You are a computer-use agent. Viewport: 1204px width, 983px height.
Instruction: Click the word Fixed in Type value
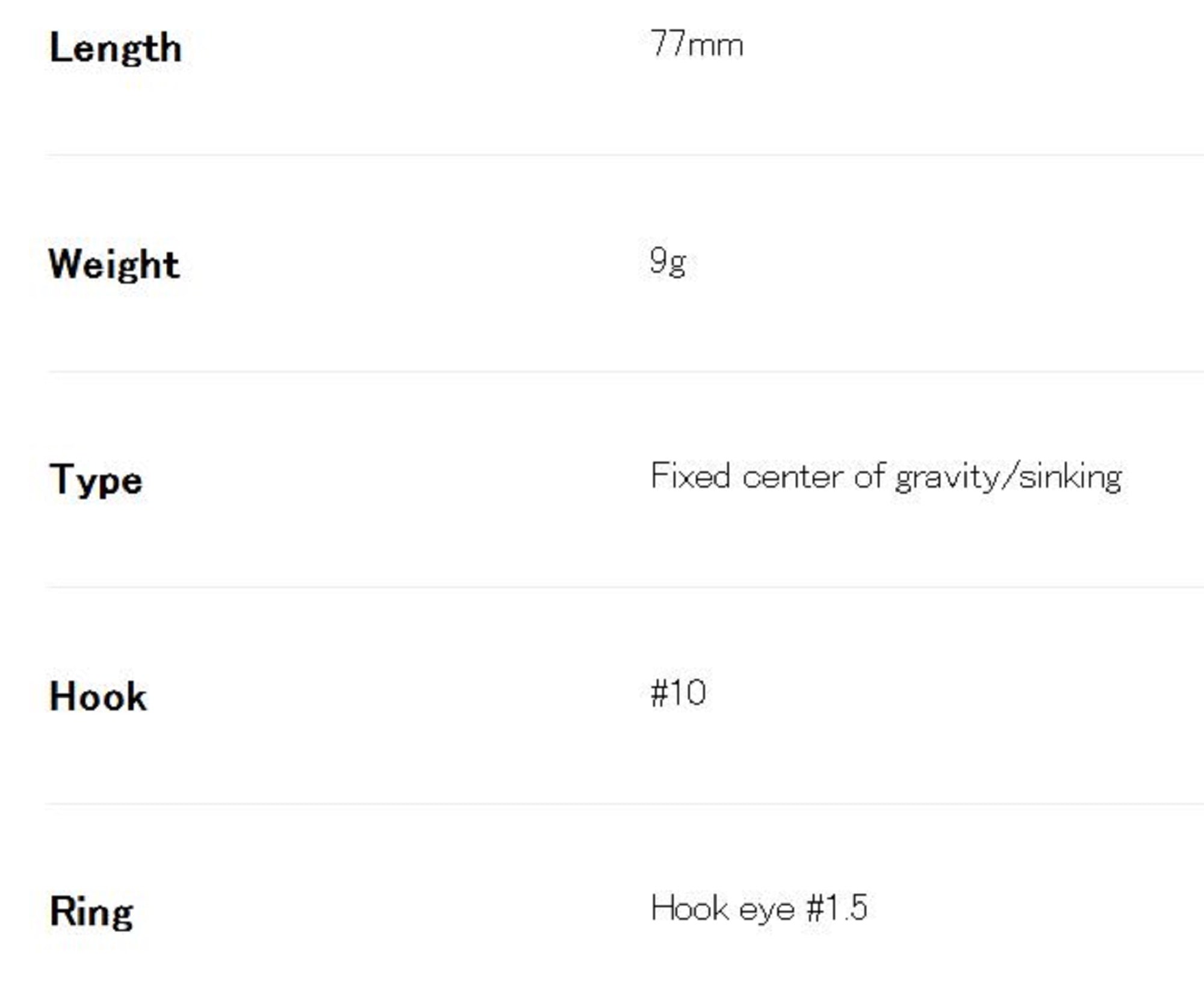pos(690,477)
